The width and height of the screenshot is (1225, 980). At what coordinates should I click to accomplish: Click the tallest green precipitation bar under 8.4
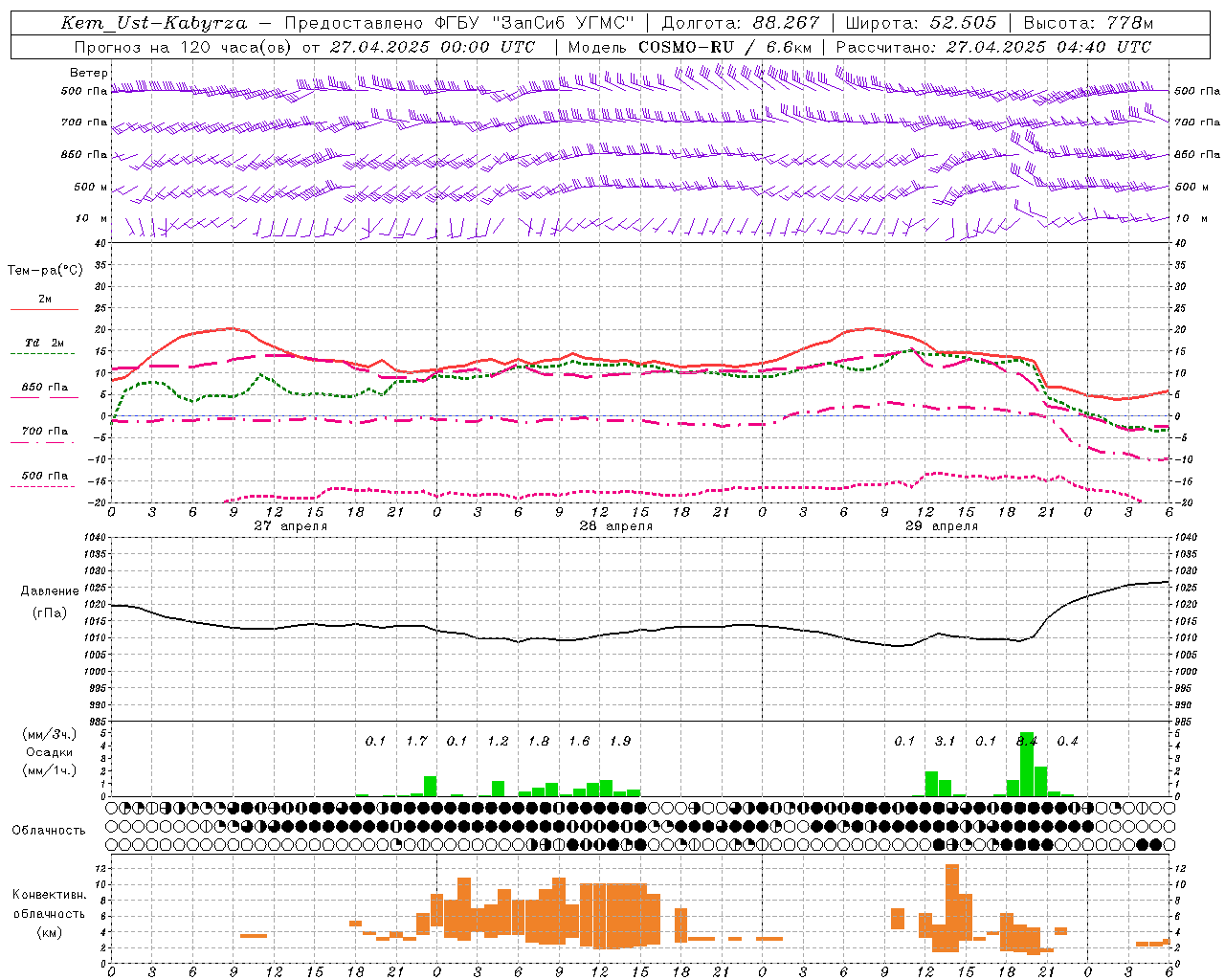[1027, 764]
